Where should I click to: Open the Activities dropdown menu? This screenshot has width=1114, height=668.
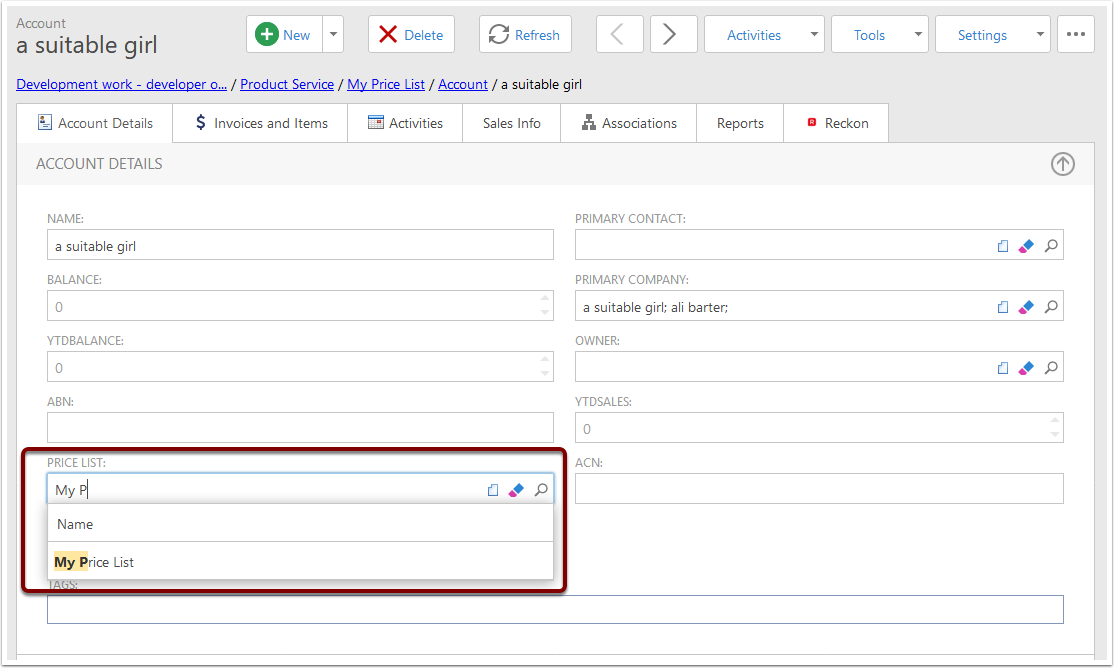click(x=764, y=35)
